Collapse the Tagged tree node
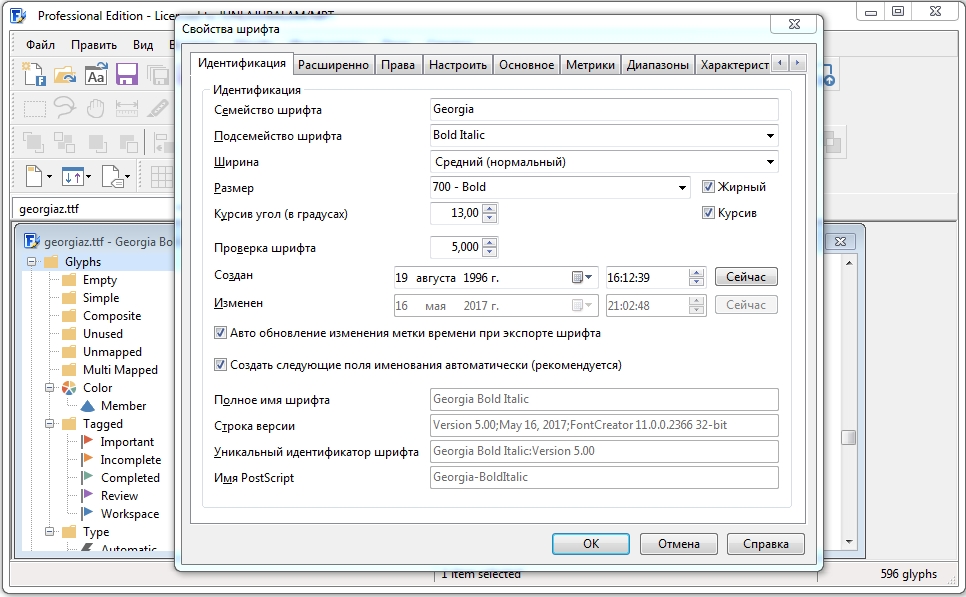966x597 pixels. [49, 424]
